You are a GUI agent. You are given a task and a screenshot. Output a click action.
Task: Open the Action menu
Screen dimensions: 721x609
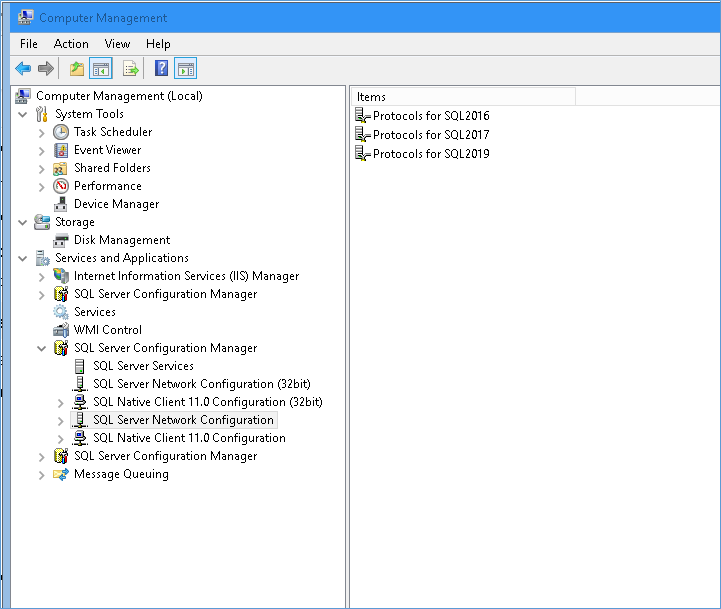pos(71,44)
